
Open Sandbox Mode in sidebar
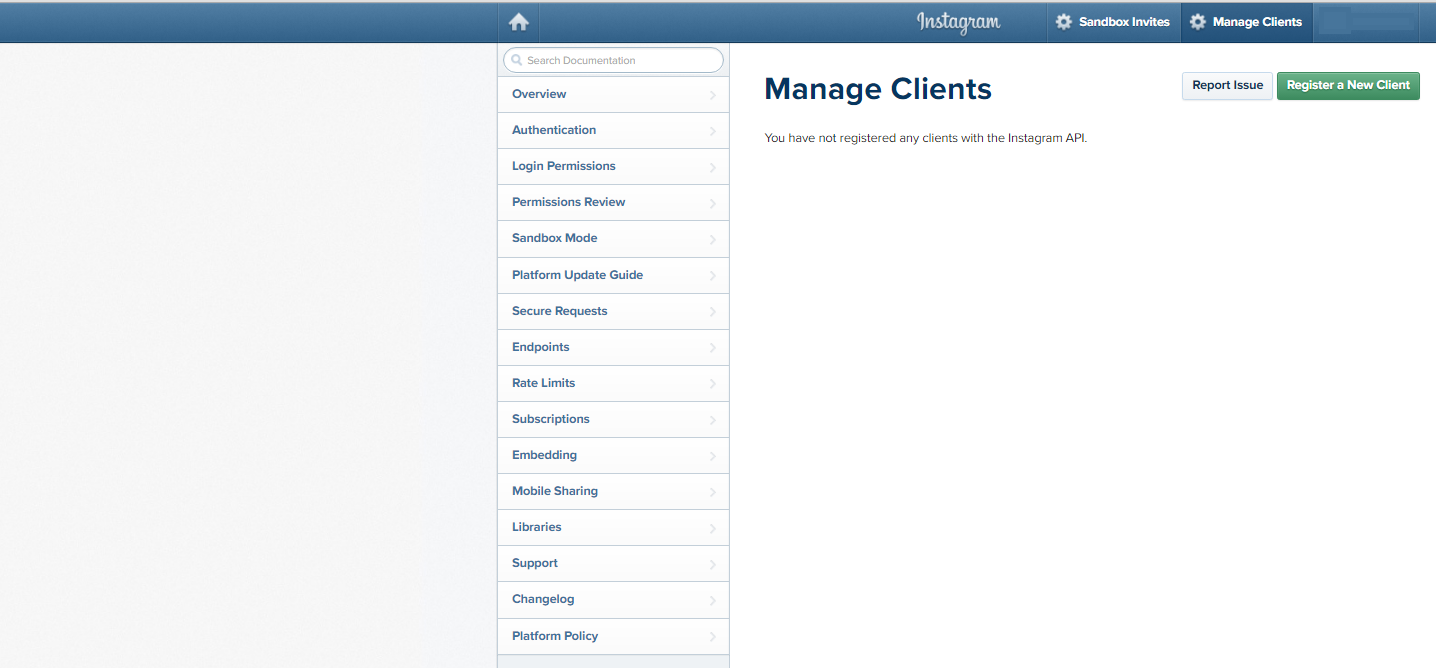tap(613, 239)
